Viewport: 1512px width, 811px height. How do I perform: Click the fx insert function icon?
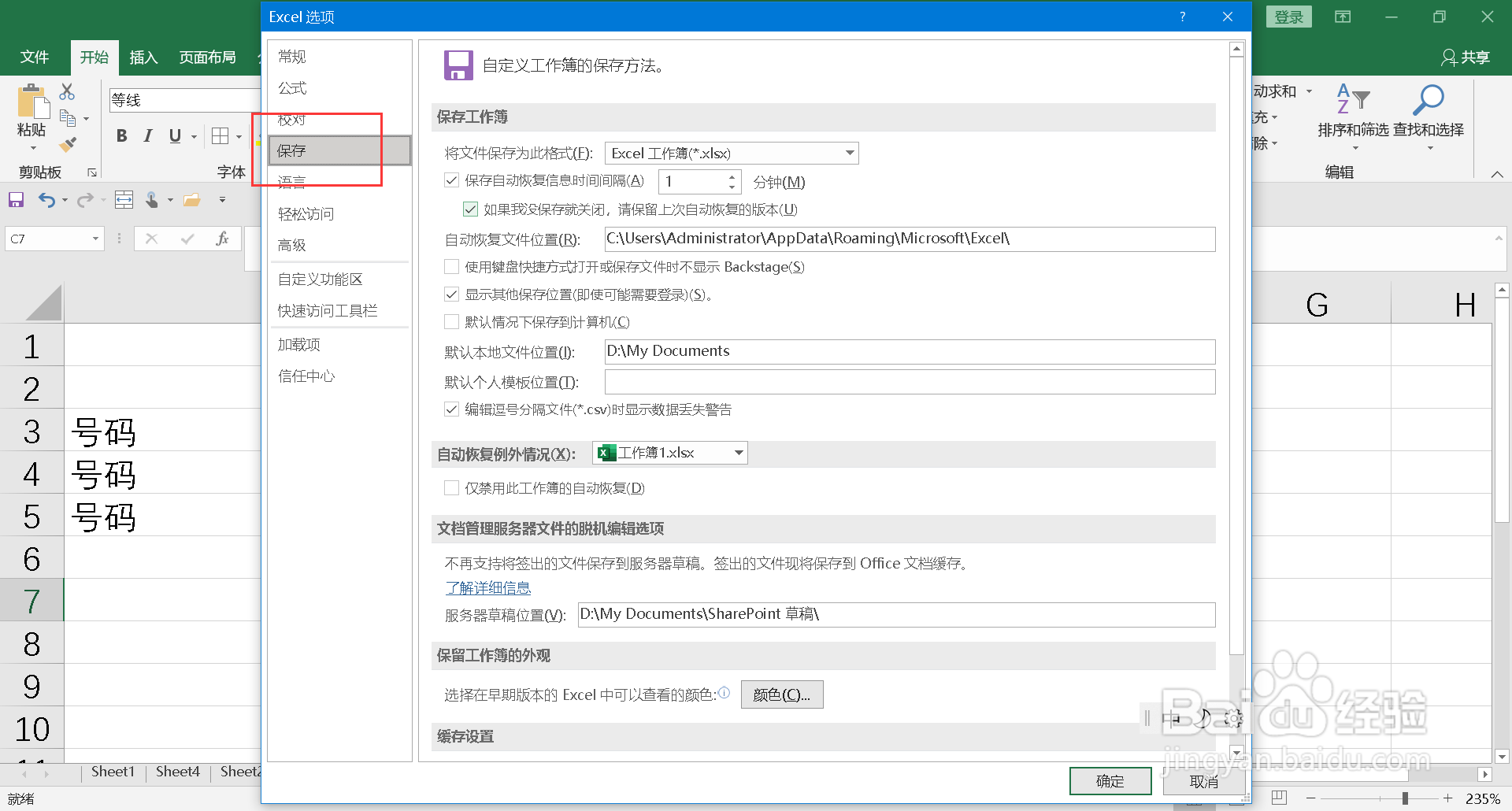(x=223, y=239)
